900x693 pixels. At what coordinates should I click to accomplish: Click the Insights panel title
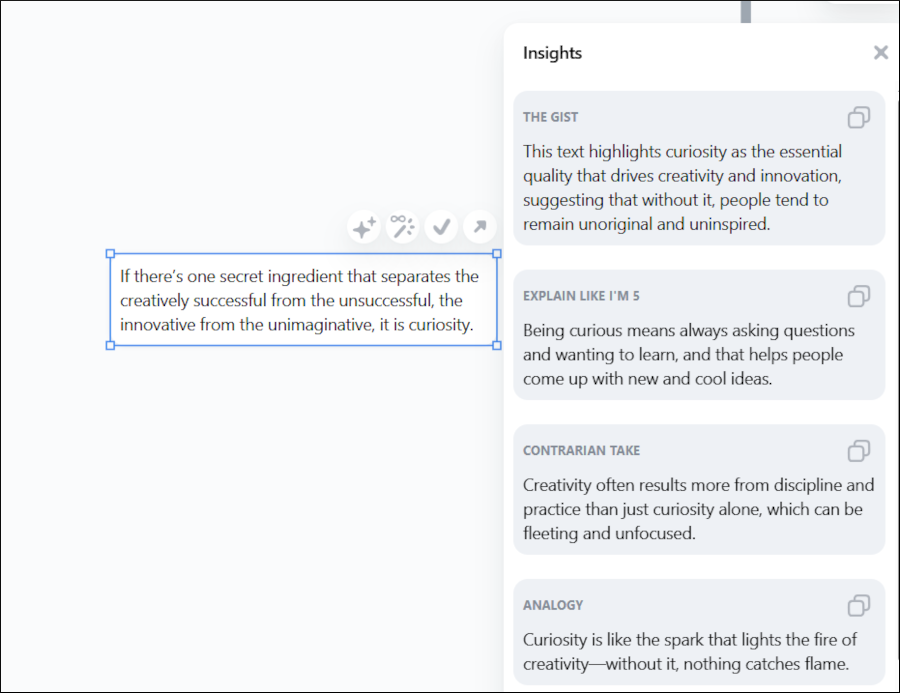pyautogui.click(x=552, y=53)
